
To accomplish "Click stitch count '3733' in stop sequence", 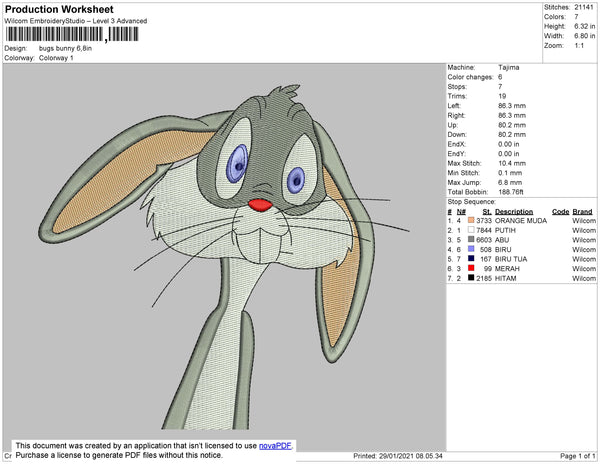I will click(484, 221).
